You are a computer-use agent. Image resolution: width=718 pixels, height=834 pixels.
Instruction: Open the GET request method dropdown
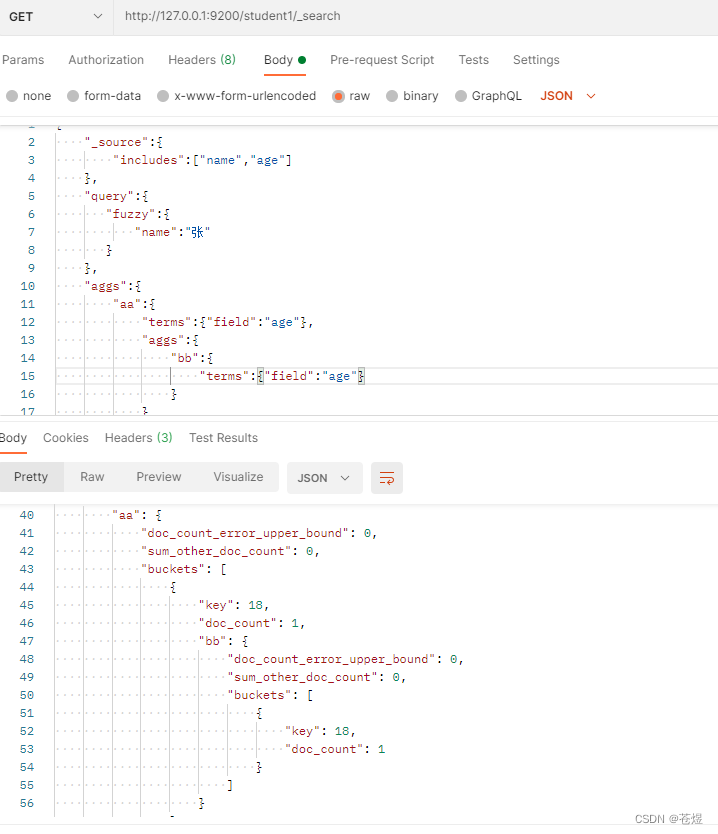tap(55, 16)
